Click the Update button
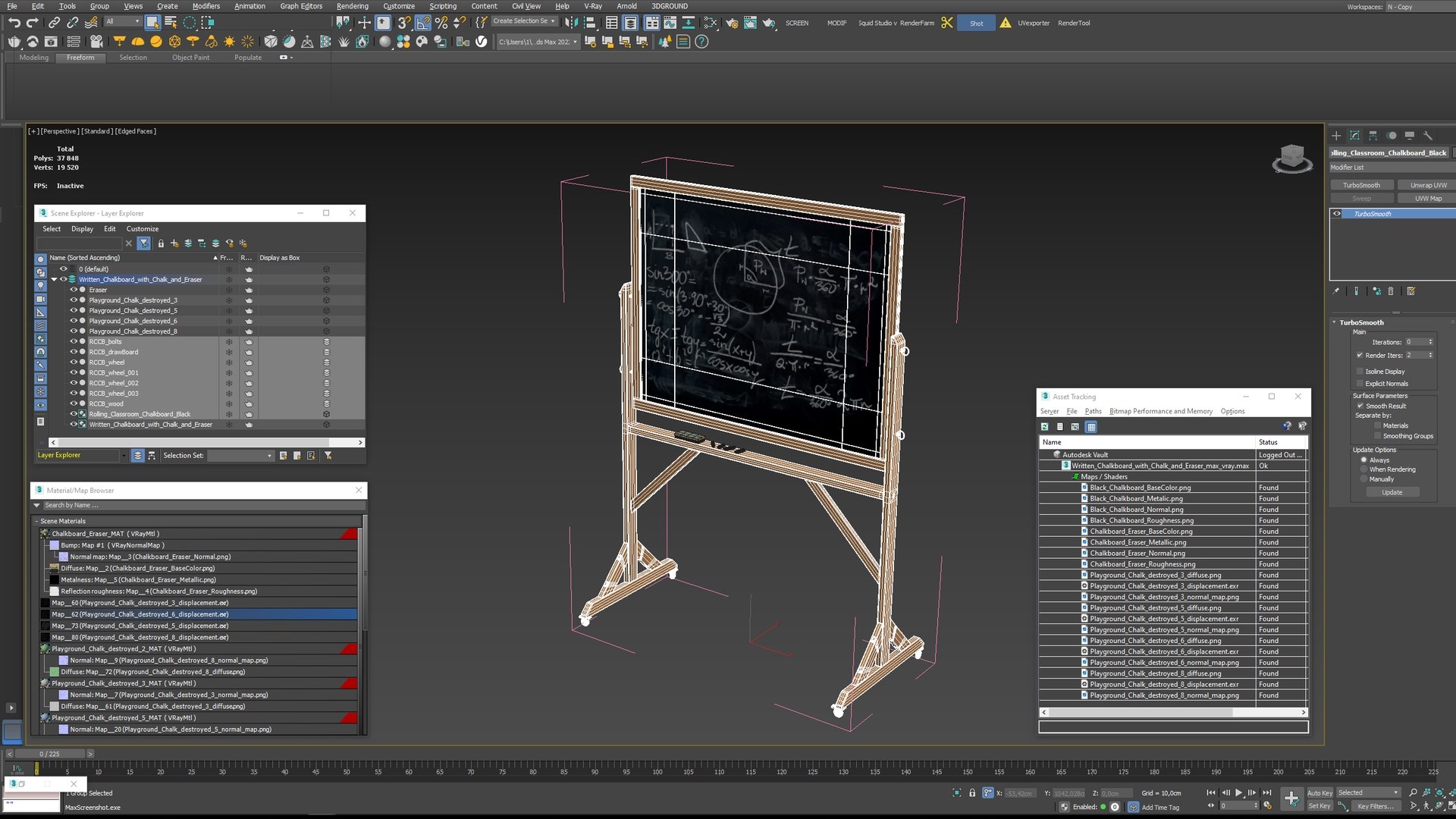The width and height of the screenshot is (1456, 819). [x=1392, y=493]
